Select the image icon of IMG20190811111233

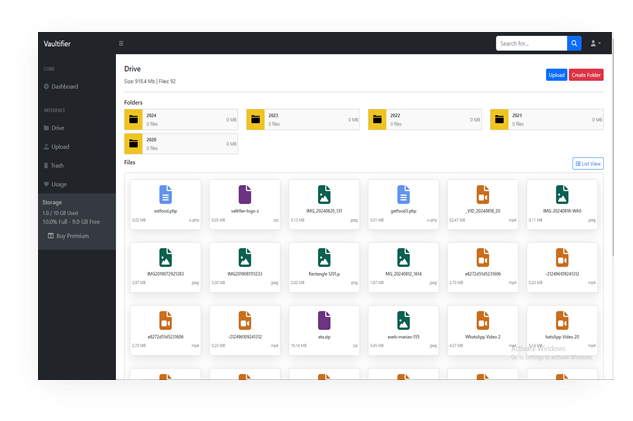245,258
